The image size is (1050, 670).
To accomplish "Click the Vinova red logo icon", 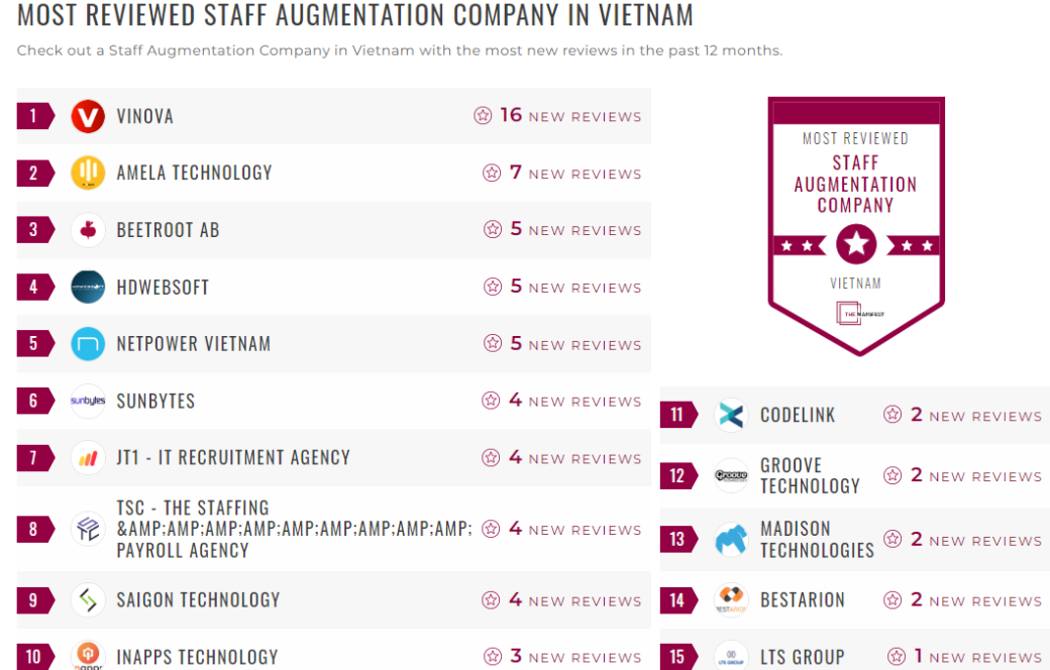I will pos(88,116).
